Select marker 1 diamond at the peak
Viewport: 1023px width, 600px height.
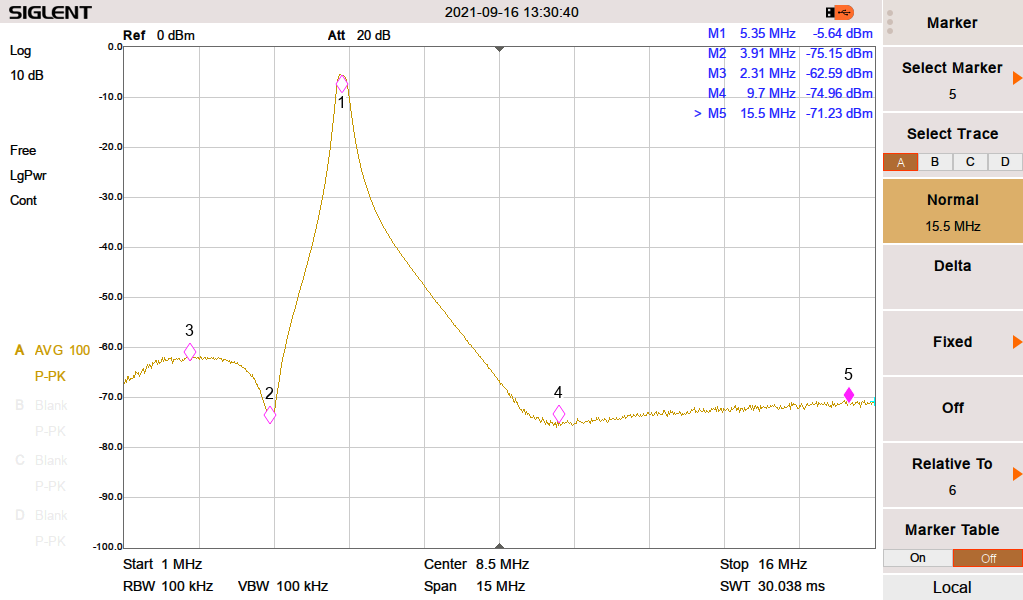(x=342, y=83)
